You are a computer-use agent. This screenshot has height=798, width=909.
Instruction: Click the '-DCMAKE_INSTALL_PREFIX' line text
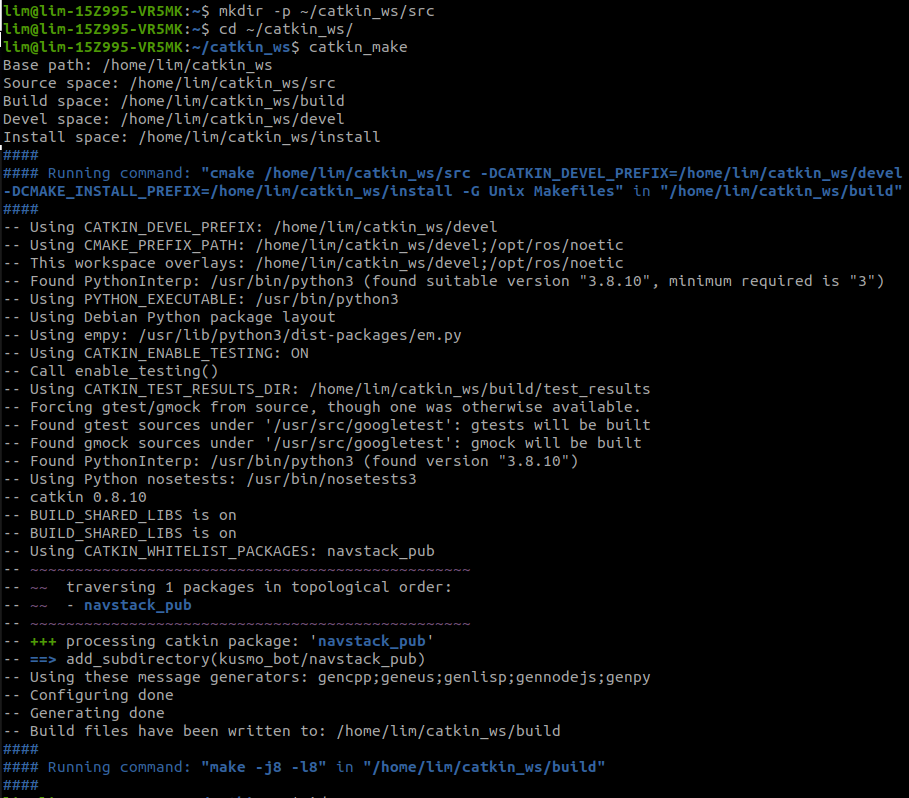click(452, 191)
